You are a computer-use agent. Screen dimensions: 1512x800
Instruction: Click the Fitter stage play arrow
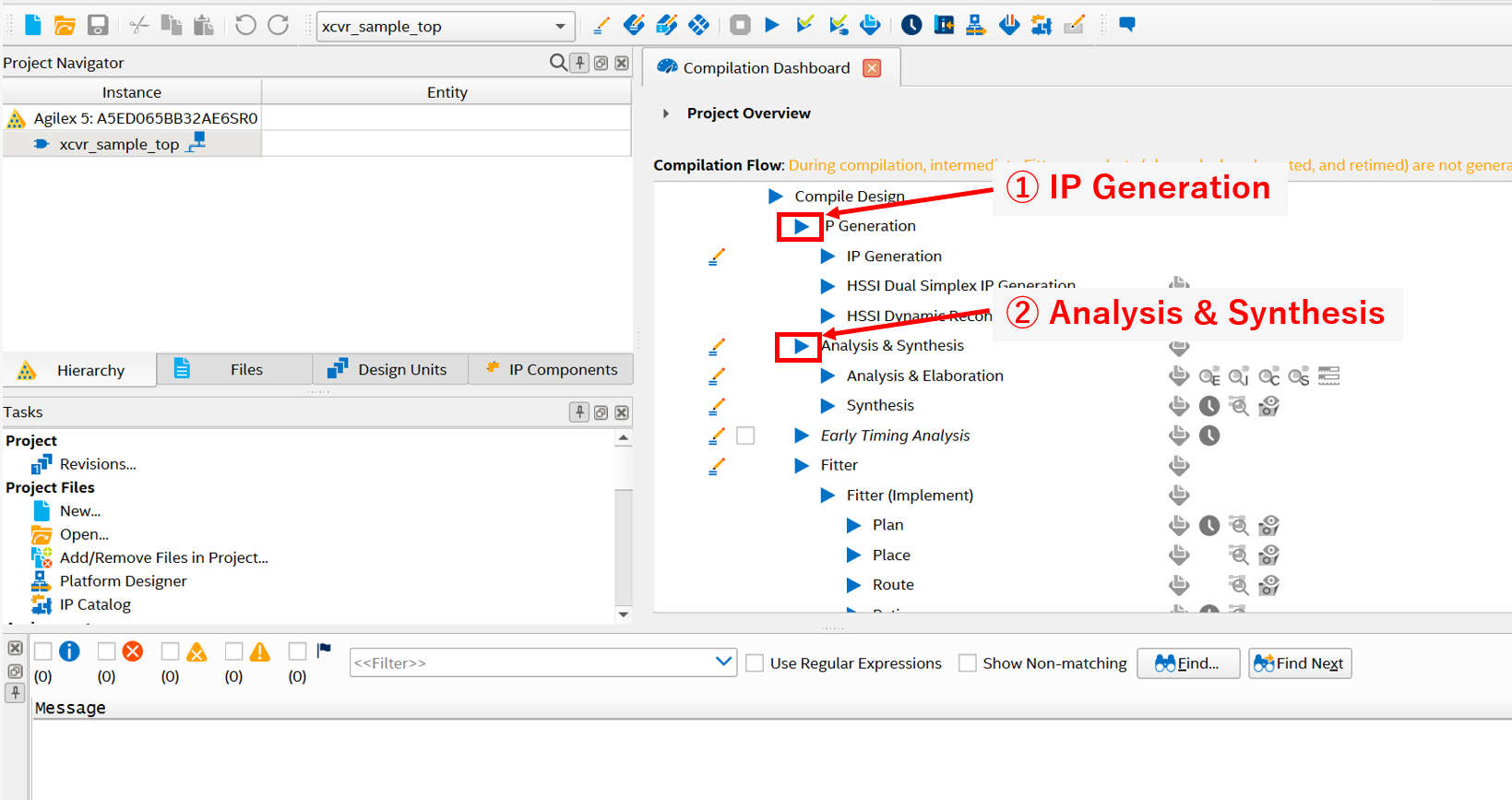(802, 465)
